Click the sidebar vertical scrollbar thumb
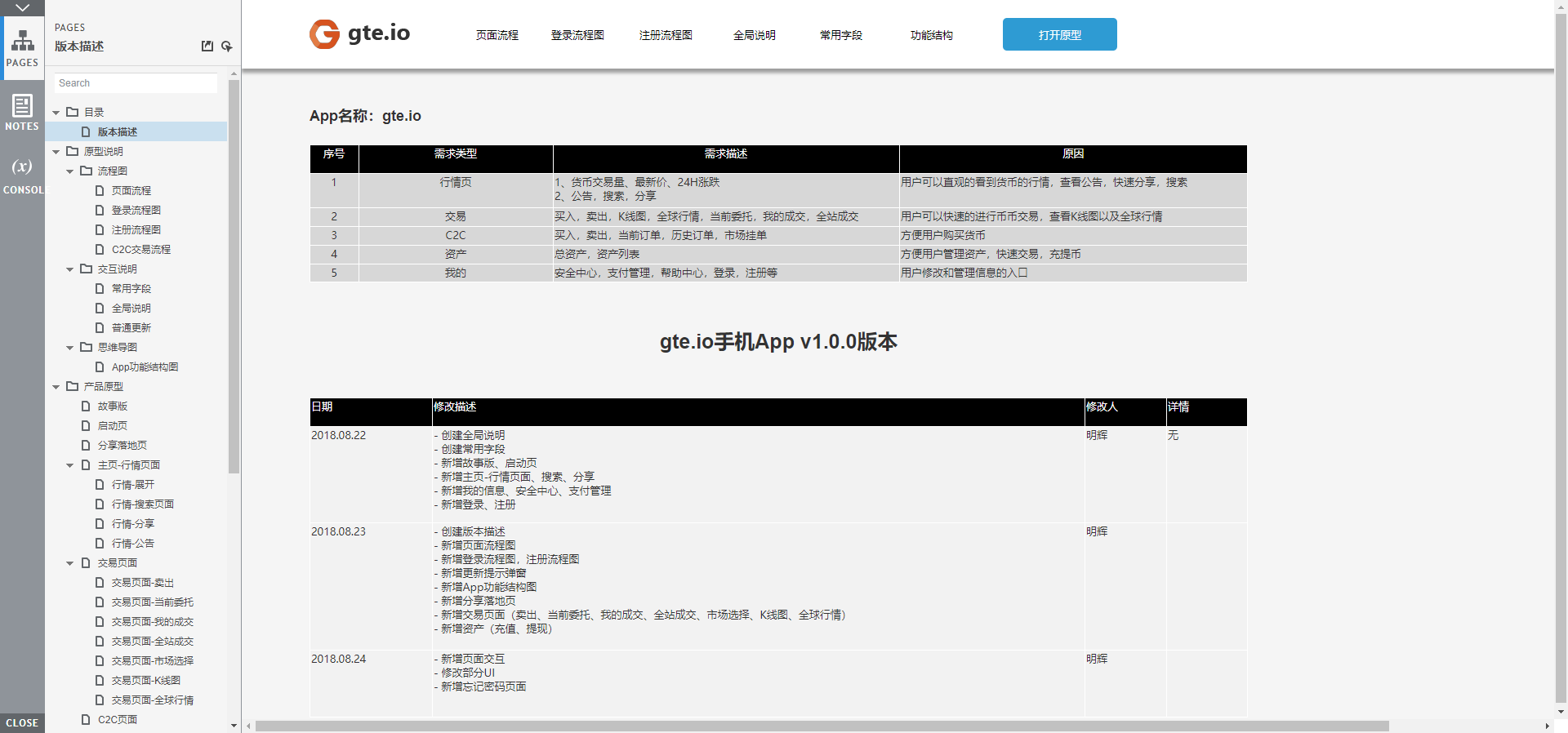 [x=234, y=276]
